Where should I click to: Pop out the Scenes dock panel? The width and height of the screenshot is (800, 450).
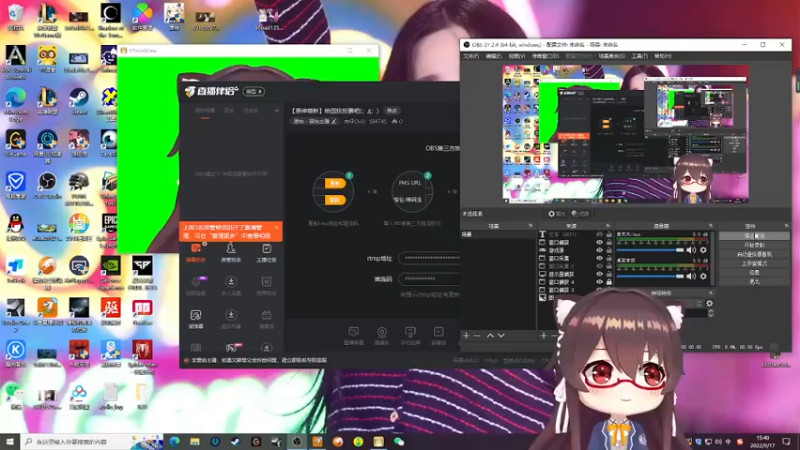[531, 226]
